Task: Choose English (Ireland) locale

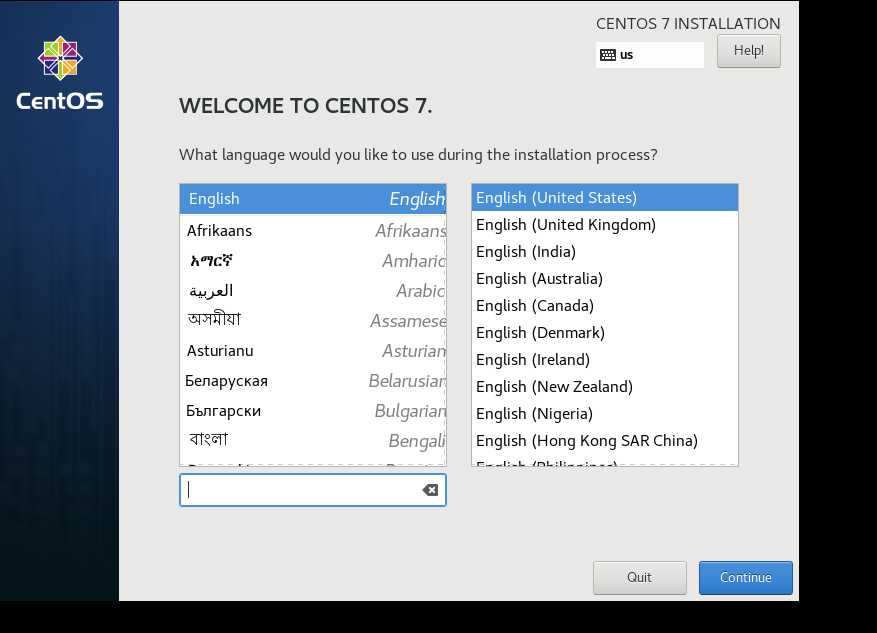Action: pos(605,360)
